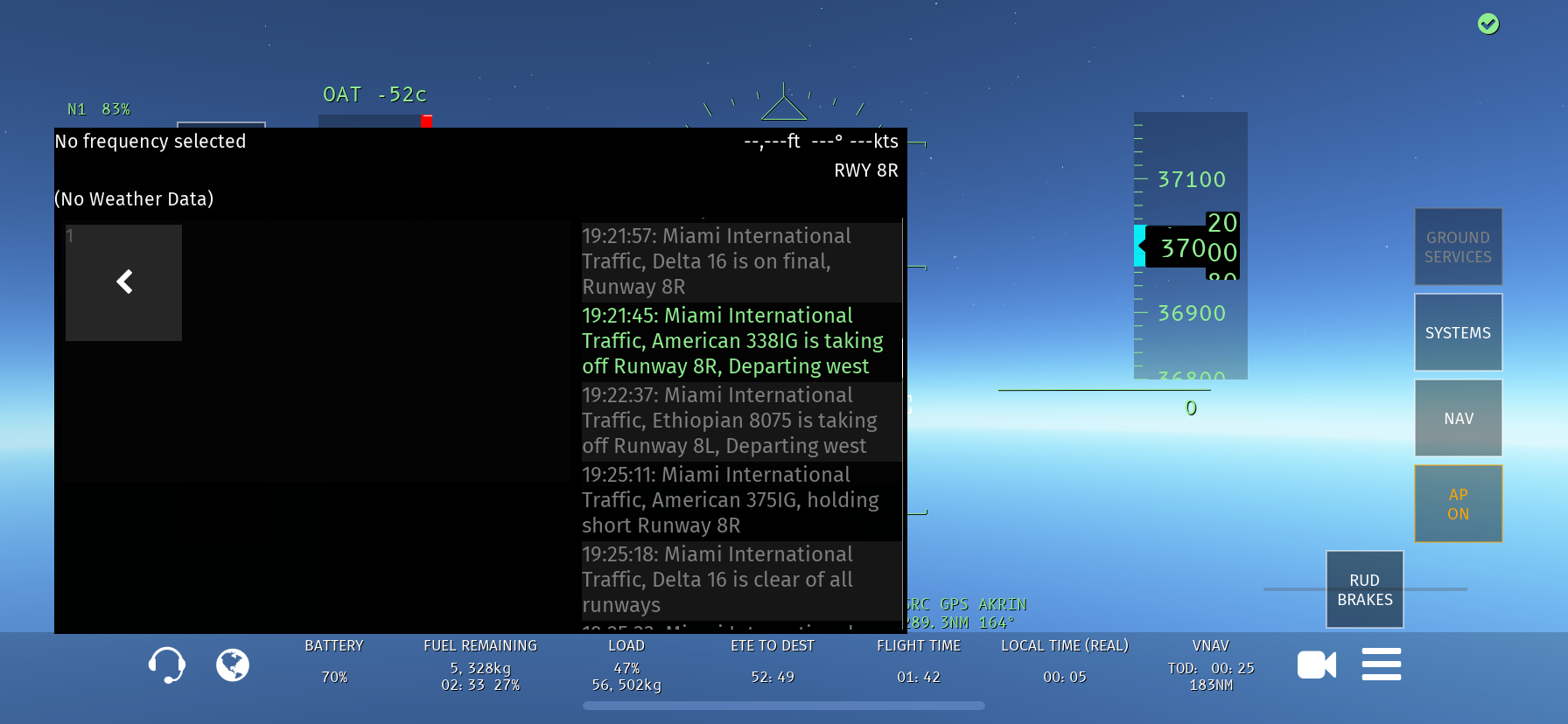Image resolution: width=1568 pixels, height=724 pixels.
Task: Click the VNAV TOD status item
Action: coord(1211,665)
